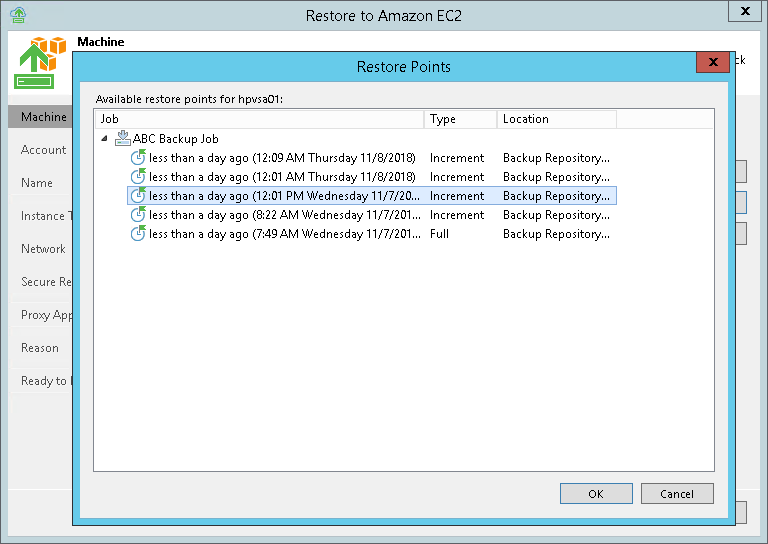The height and width of the screenshot is (544, 768).
Task: Go to the Account wizard step
Action: 44,150
